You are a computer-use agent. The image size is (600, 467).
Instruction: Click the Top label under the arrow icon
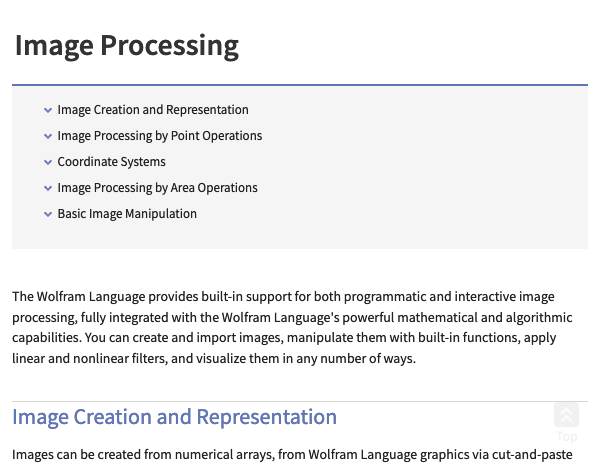click(x=567, y=437)
